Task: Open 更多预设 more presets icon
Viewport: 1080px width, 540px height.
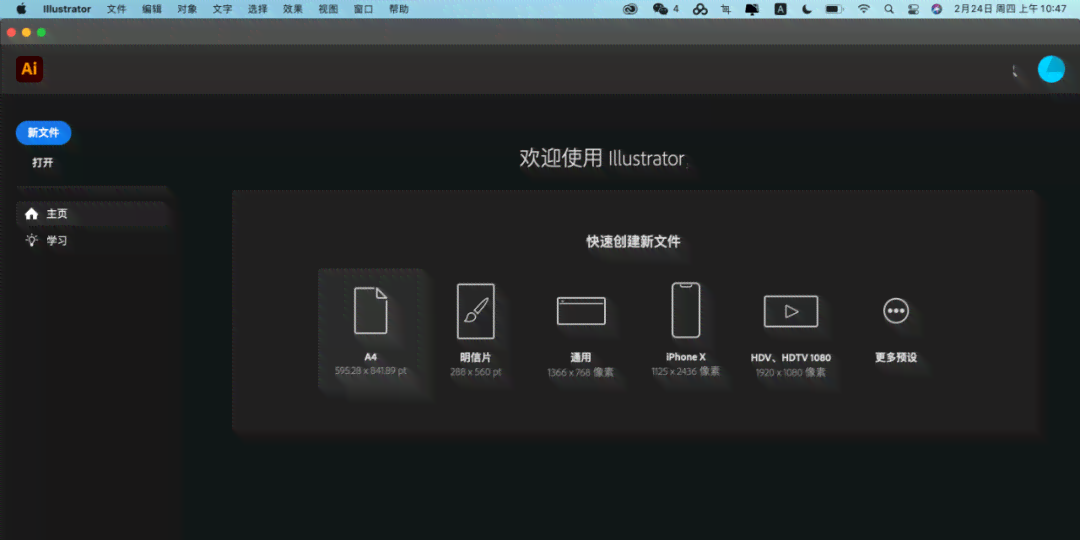Action: pyautogui.click(x=896, y=311)
